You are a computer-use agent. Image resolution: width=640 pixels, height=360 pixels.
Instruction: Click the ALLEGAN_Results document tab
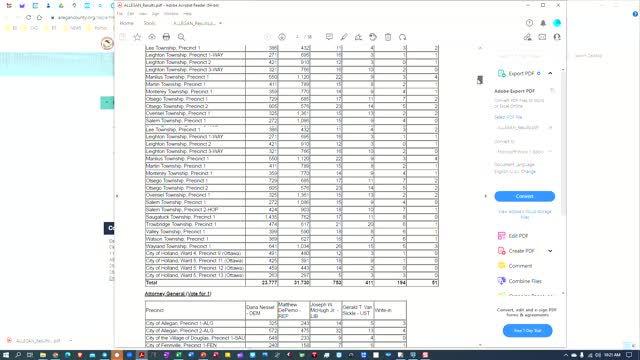(x=195, y=23)
